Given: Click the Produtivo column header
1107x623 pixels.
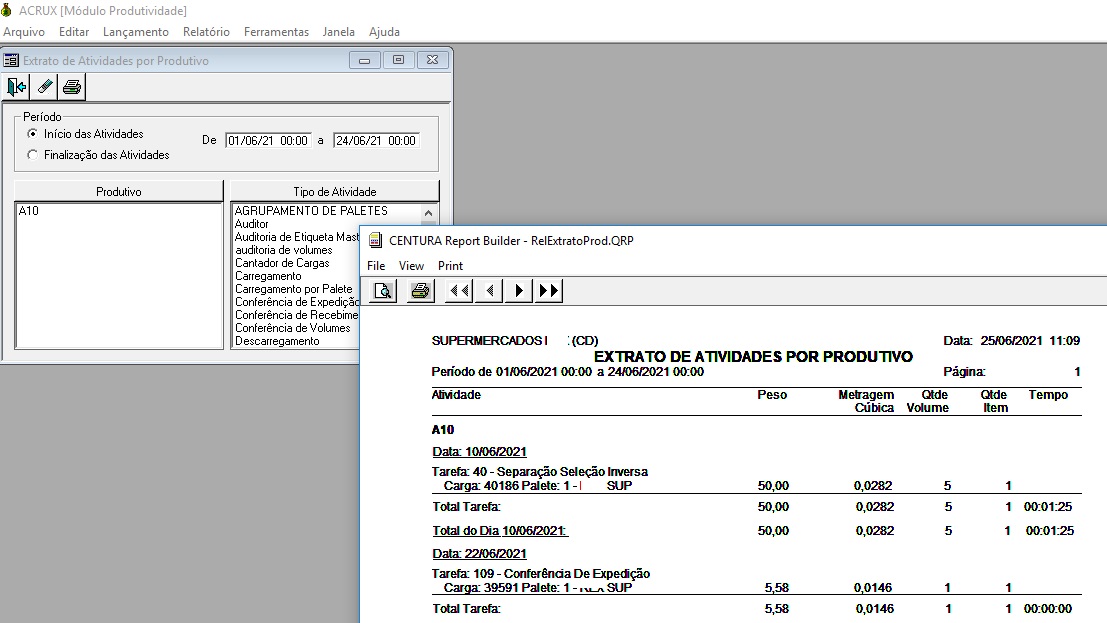Looking at the screenshot, I should coord(119,191).
